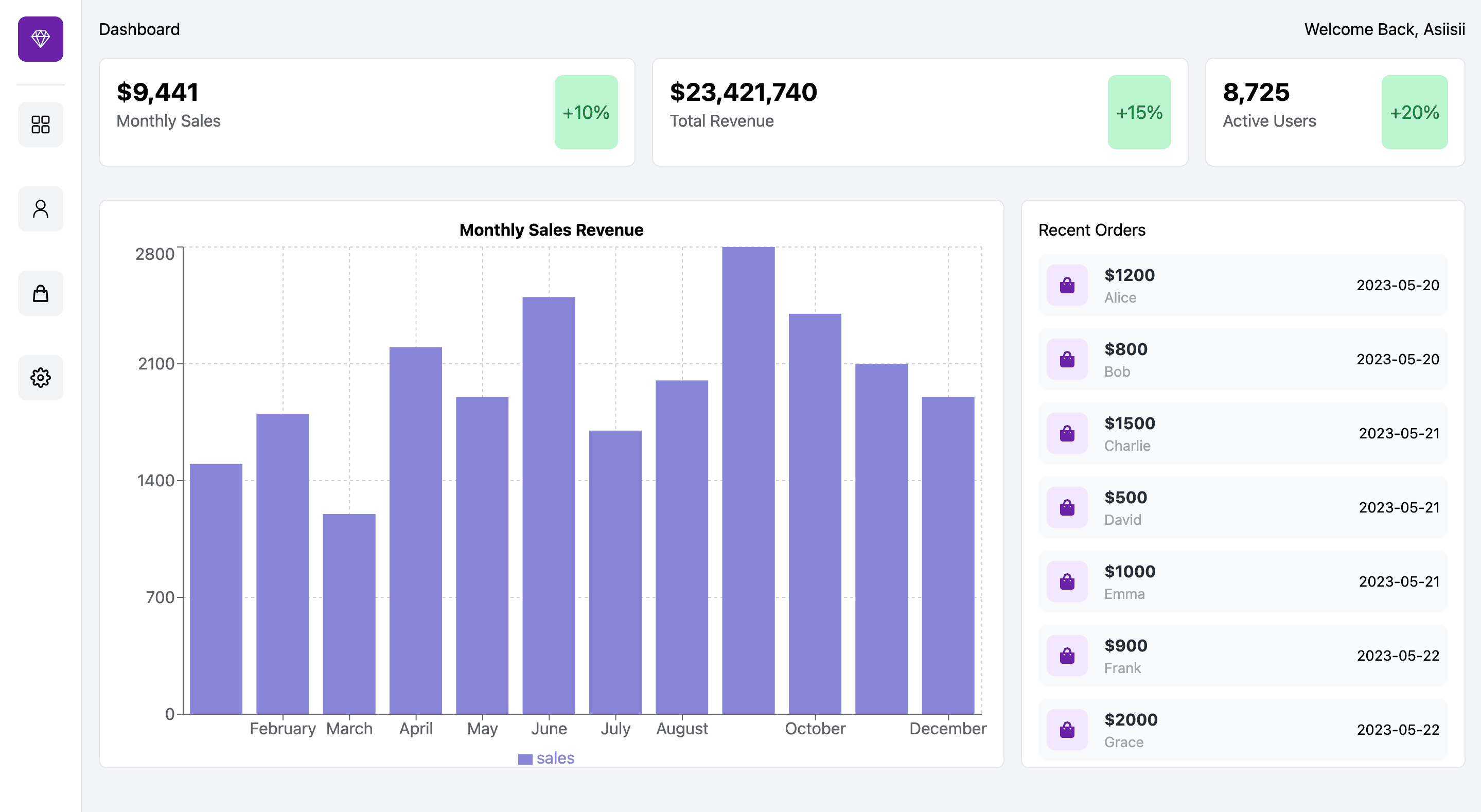
Task: Click the Monthly Sales Revenue chart title
Action: [x=551, y=230]
